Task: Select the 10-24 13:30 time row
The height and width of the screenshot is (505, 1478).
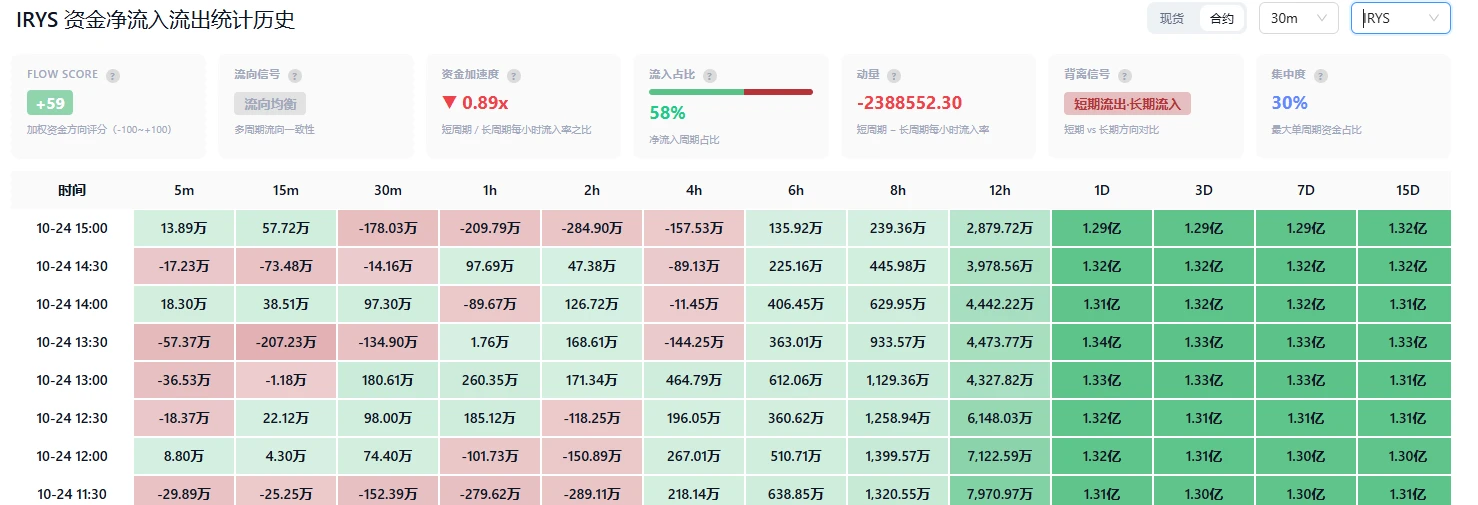Action: point(72,342)
